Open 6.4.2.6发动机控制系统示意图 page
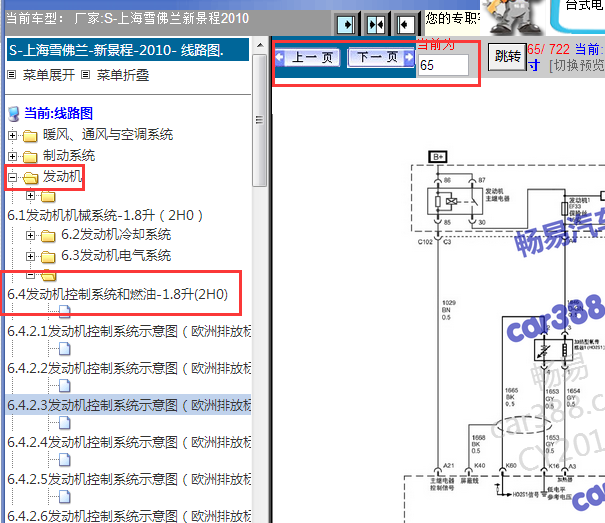Viewport: 605px width, 523px height. pos(129,516)
